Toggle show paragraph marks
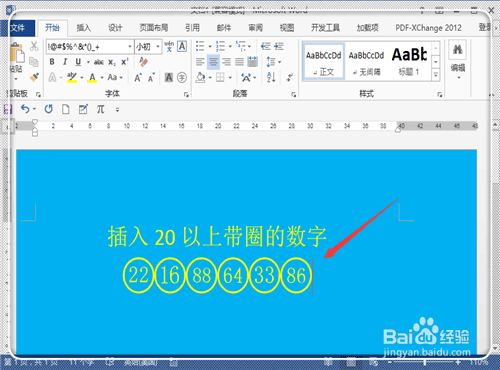 tap(290, 78)
